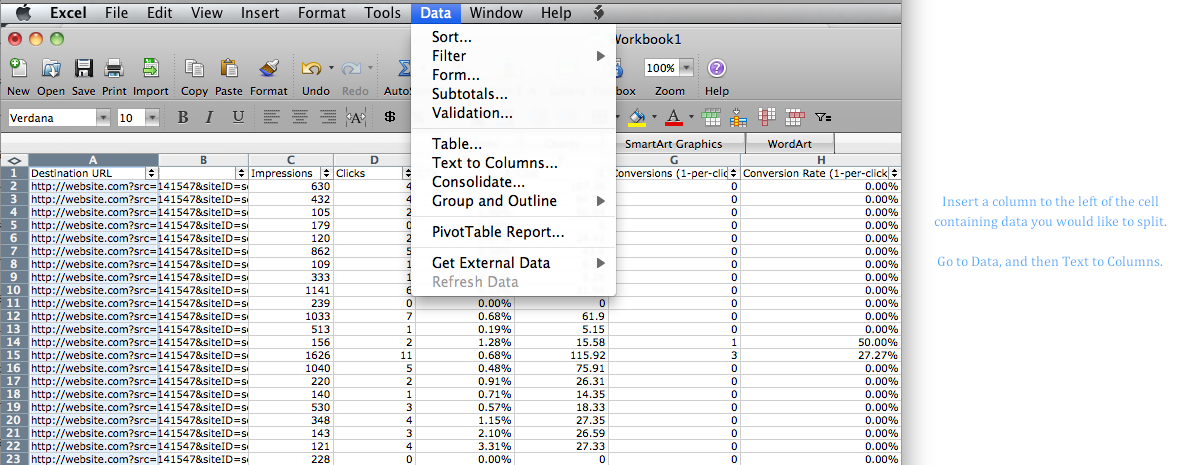Open Excel Help via purple question icon
Screen dimensions: 1190x465
716,68
